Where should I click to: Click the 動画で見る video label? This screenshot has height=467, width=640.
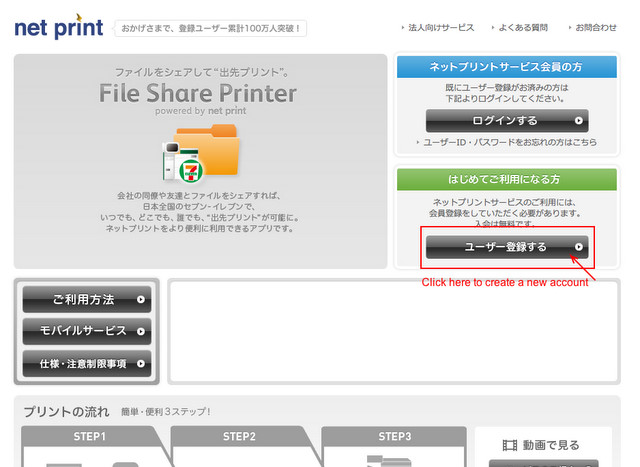pos(551,445)
